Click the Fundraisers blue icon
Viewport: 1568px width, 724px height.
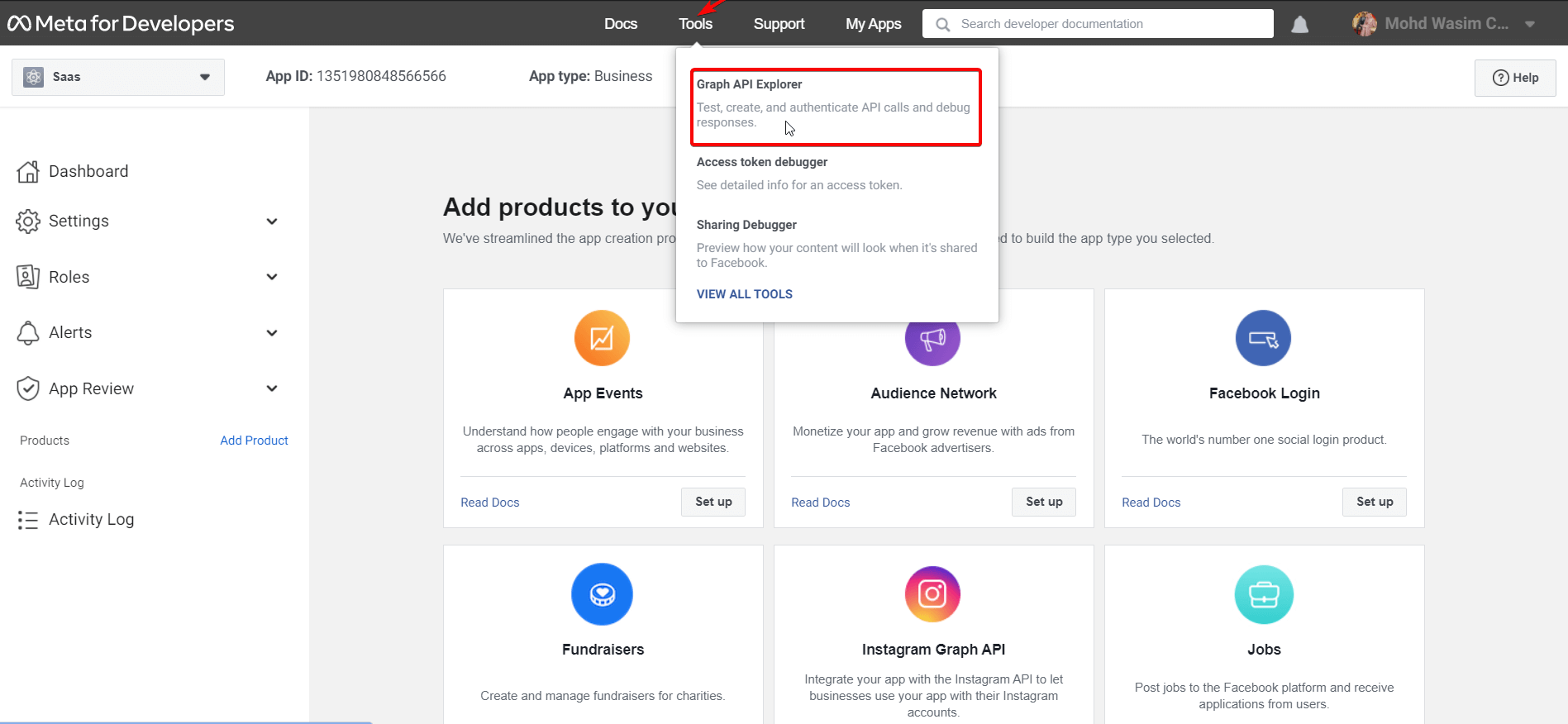(x=602, y=594)
